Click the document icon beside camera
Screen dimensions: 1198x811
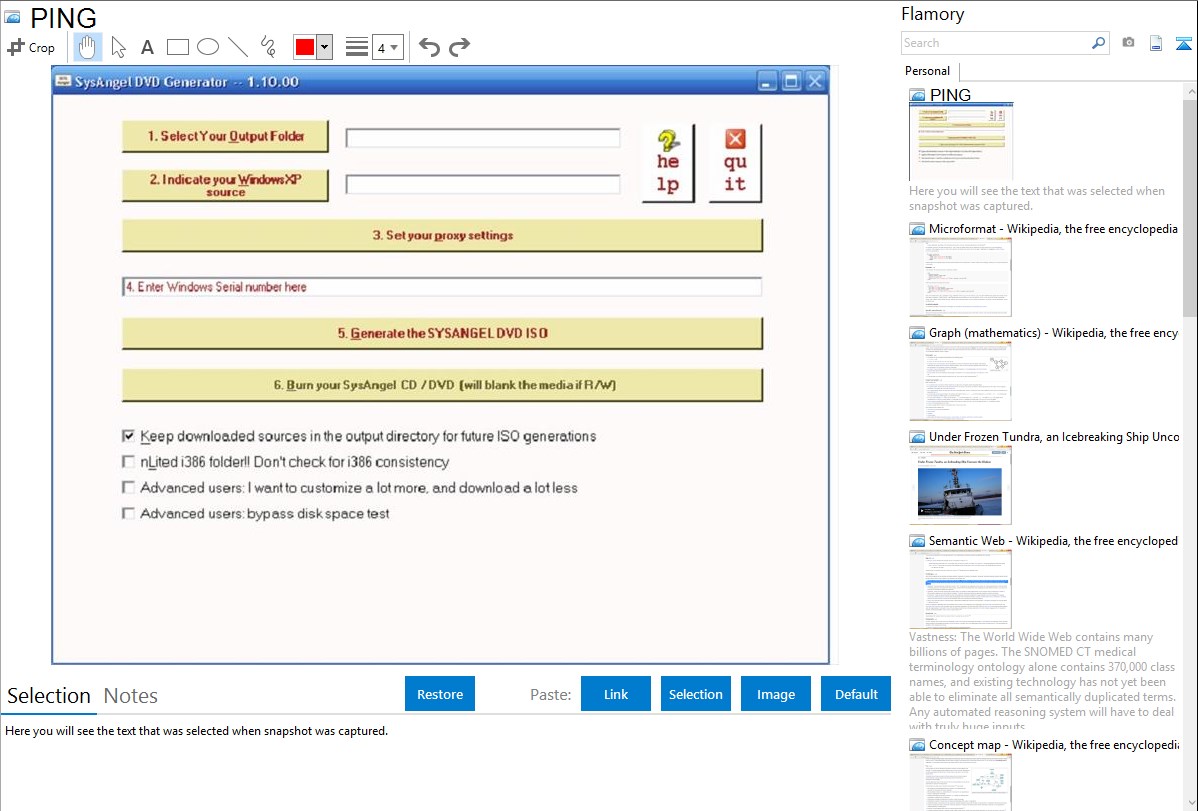click(x=1156, y=43)
